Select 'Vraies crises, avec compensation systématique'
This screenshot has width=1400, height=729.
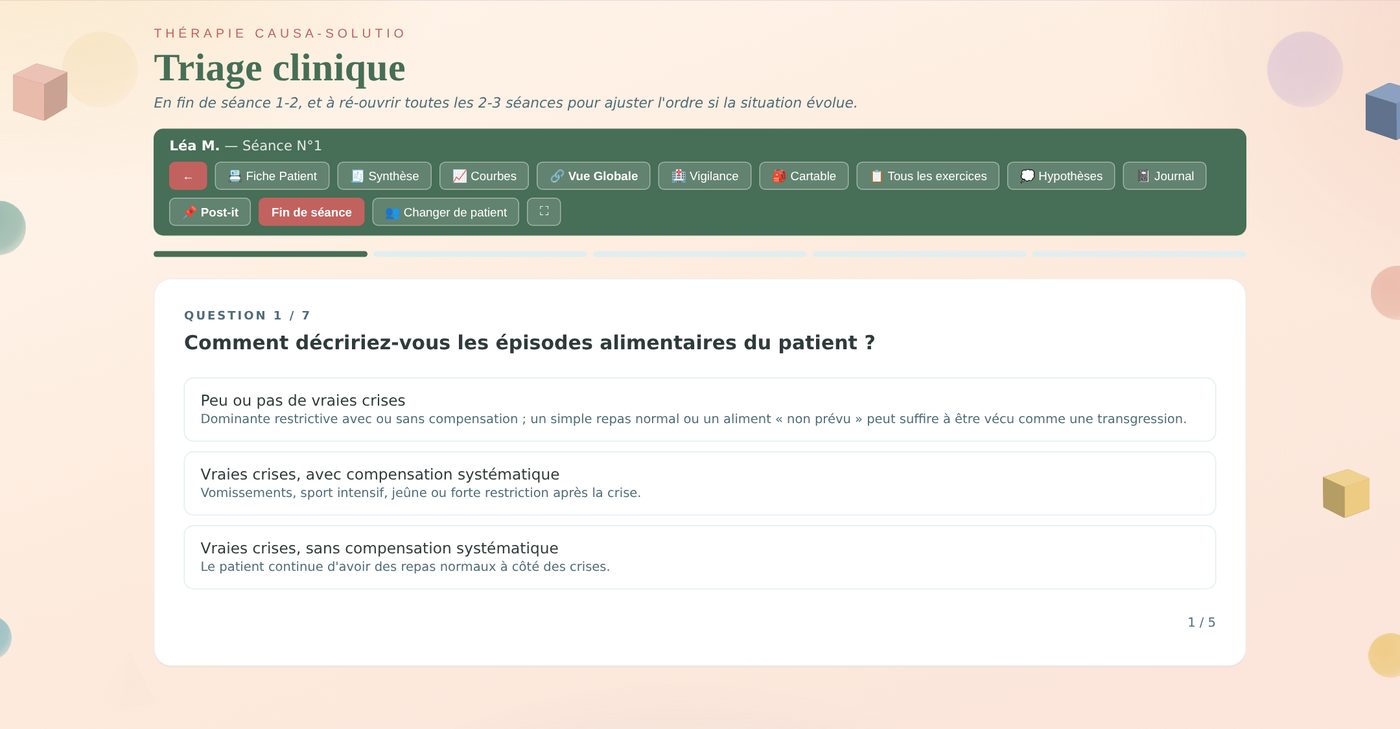[700, 483]
